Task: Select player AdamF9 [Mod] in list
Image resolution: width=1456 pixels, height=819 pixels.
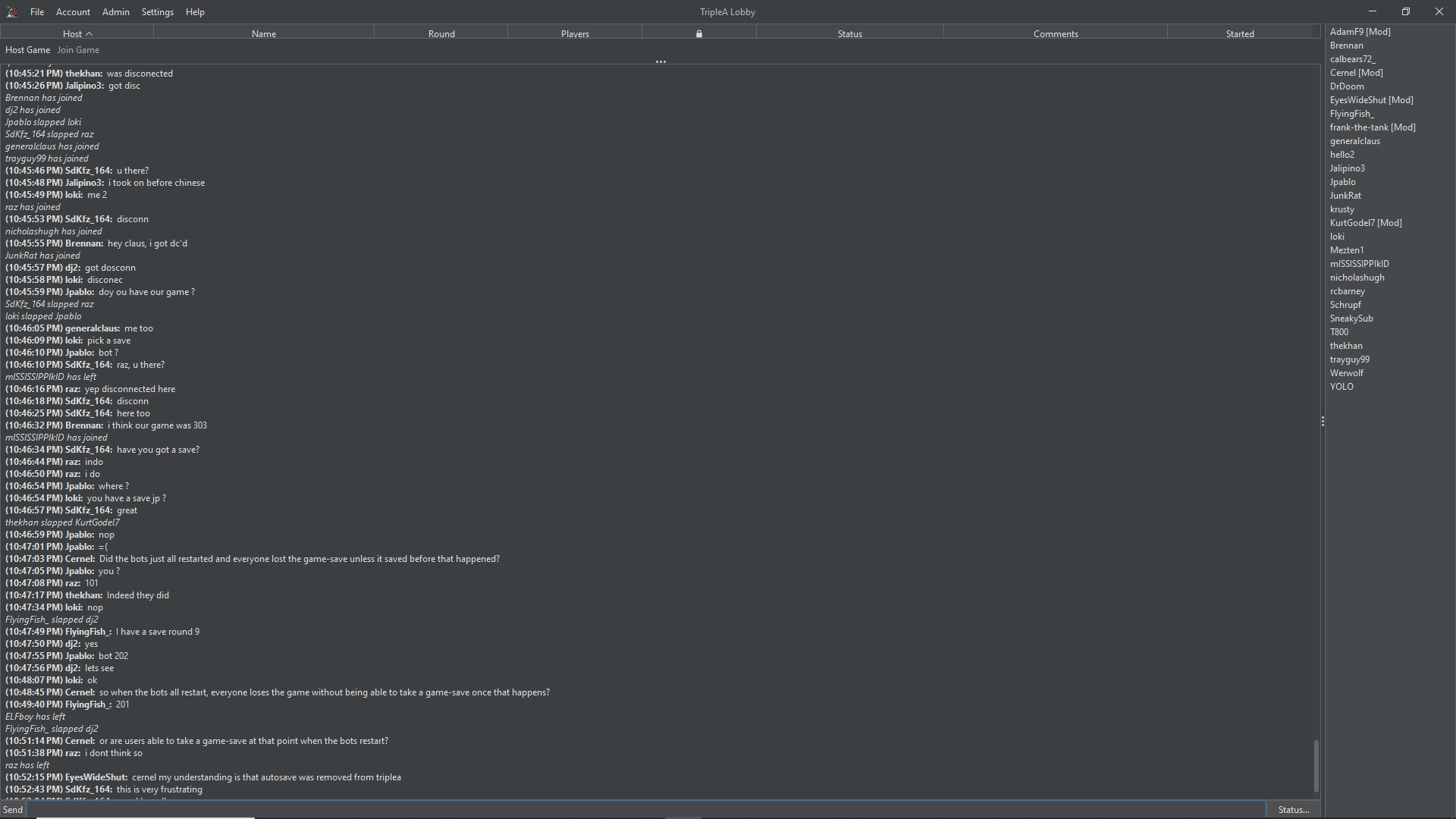Action: click(1360, 32)
